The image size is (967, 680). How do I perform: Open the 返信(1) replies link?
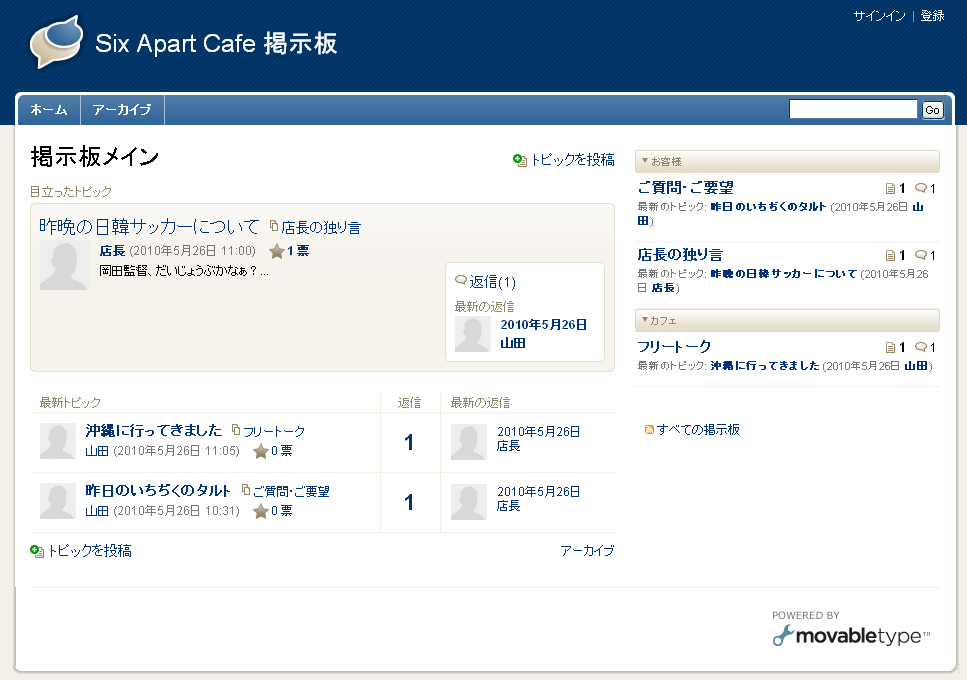493,282
